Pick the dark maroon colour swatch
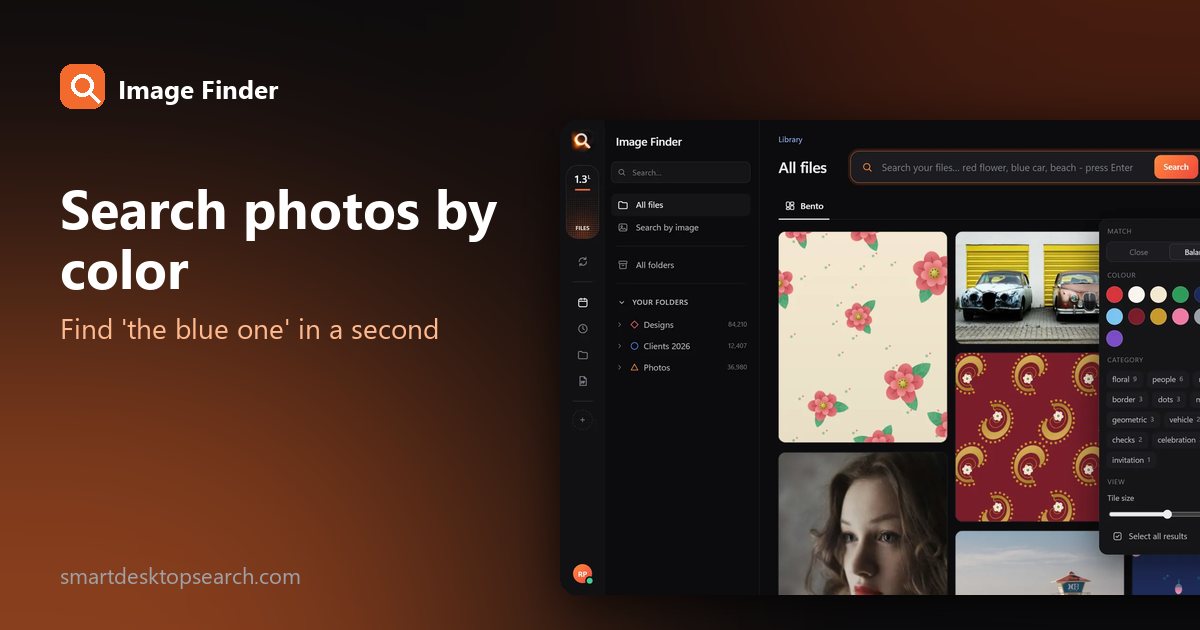 1137,316
